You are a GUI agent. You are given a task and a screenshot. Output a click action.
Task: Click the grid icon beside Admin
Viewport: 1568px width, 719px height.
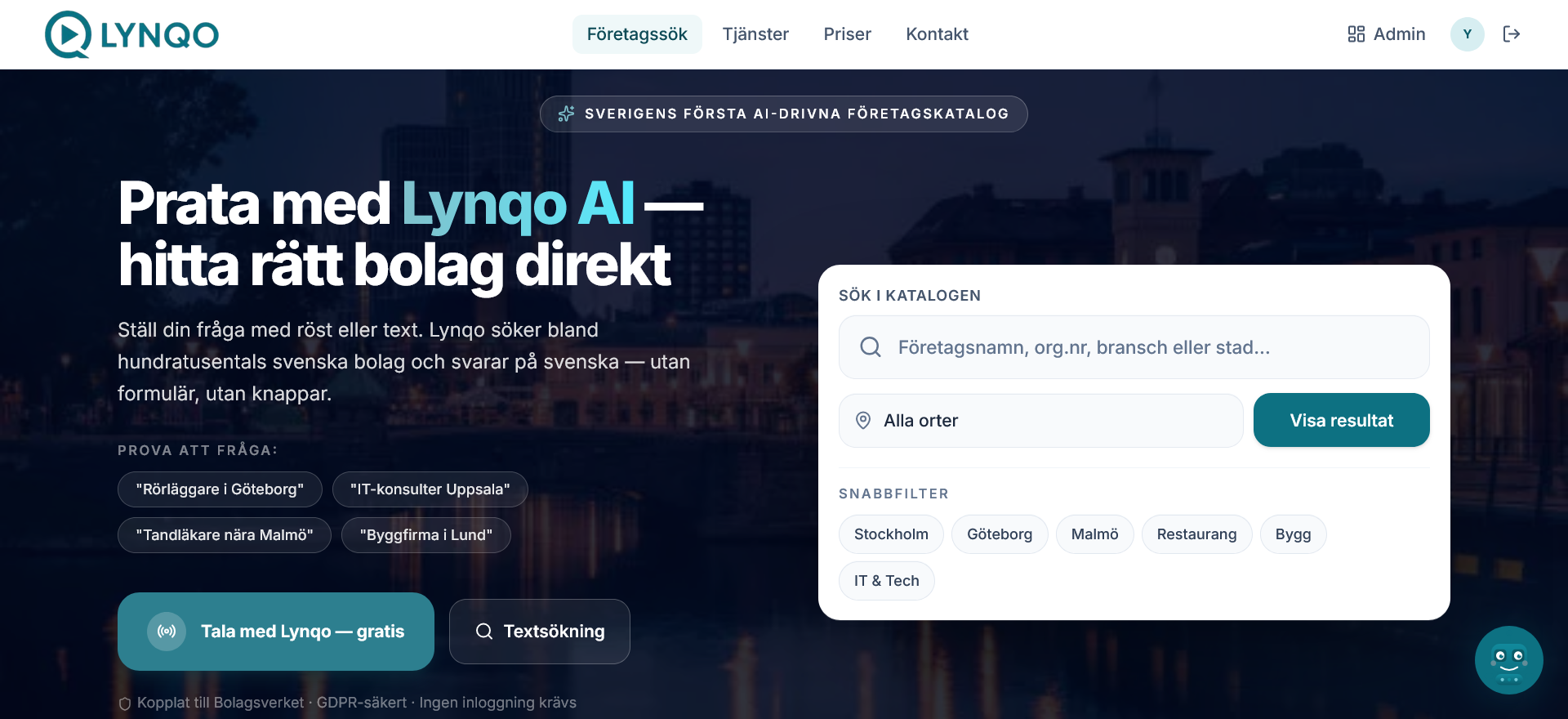[x=1356, y=34]
